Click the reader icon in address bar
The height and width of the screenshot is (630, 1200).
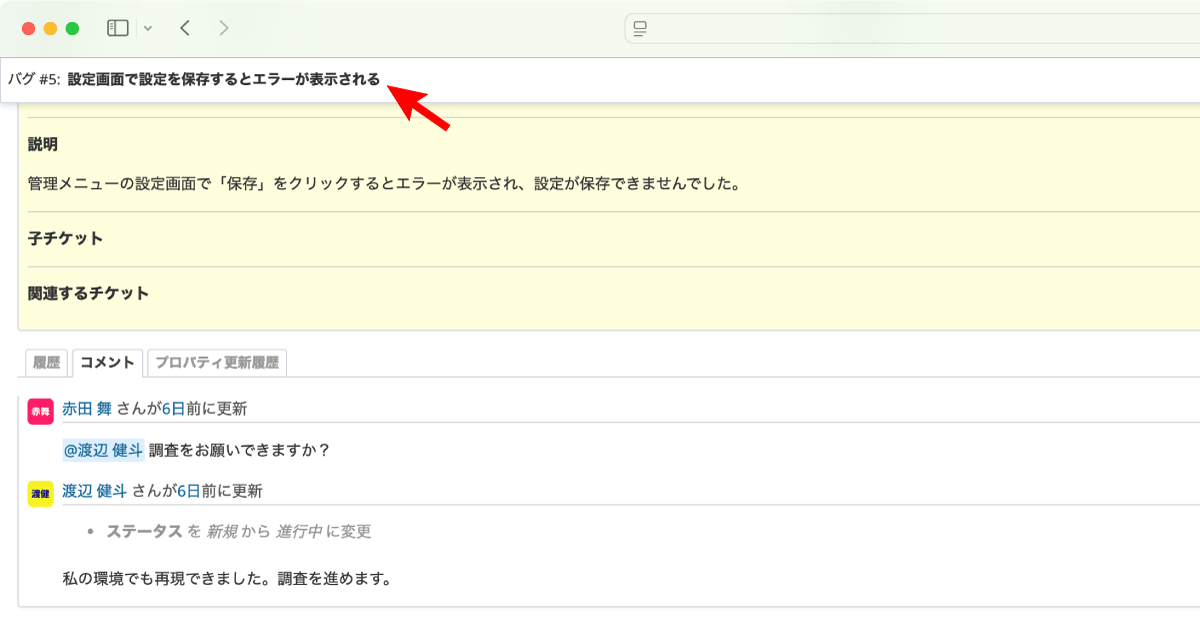click(x=641, y=29)
